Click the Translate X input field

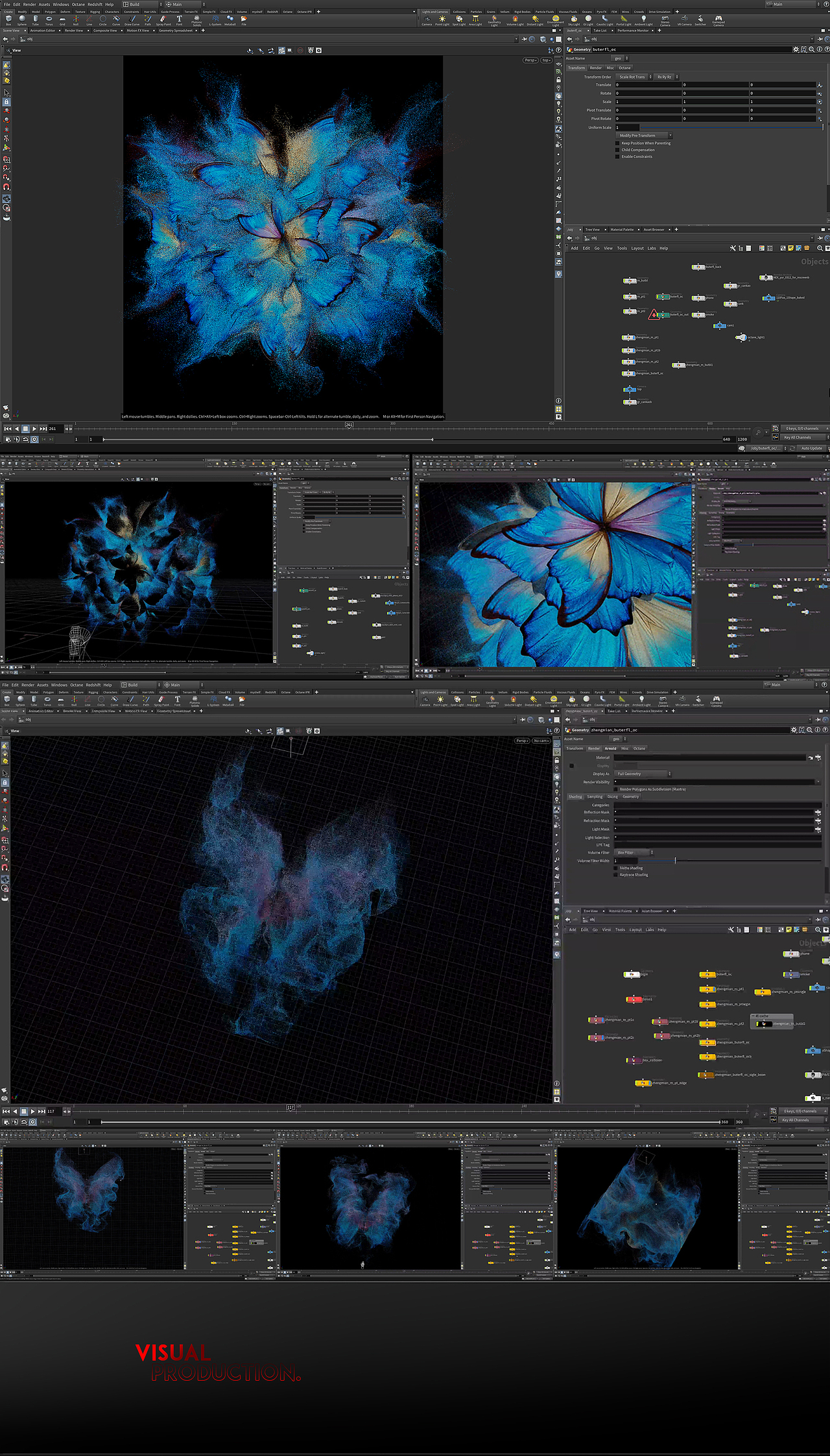point(648,85)
